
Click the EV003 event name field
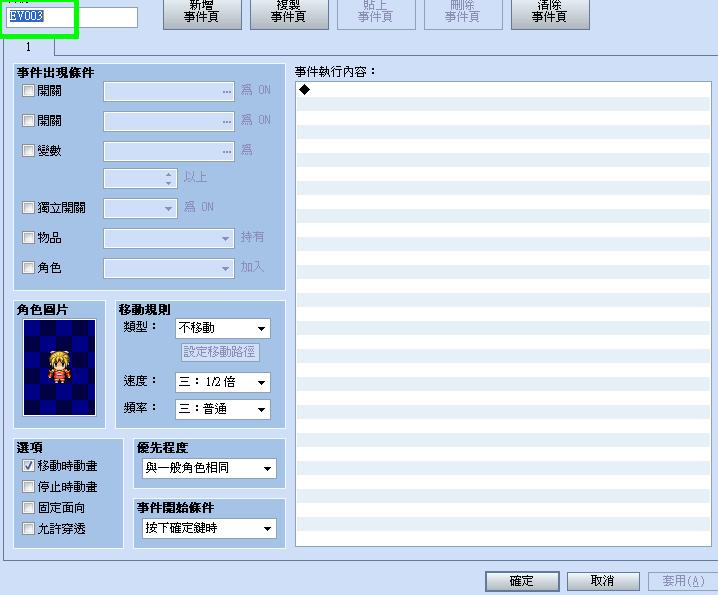72,17
